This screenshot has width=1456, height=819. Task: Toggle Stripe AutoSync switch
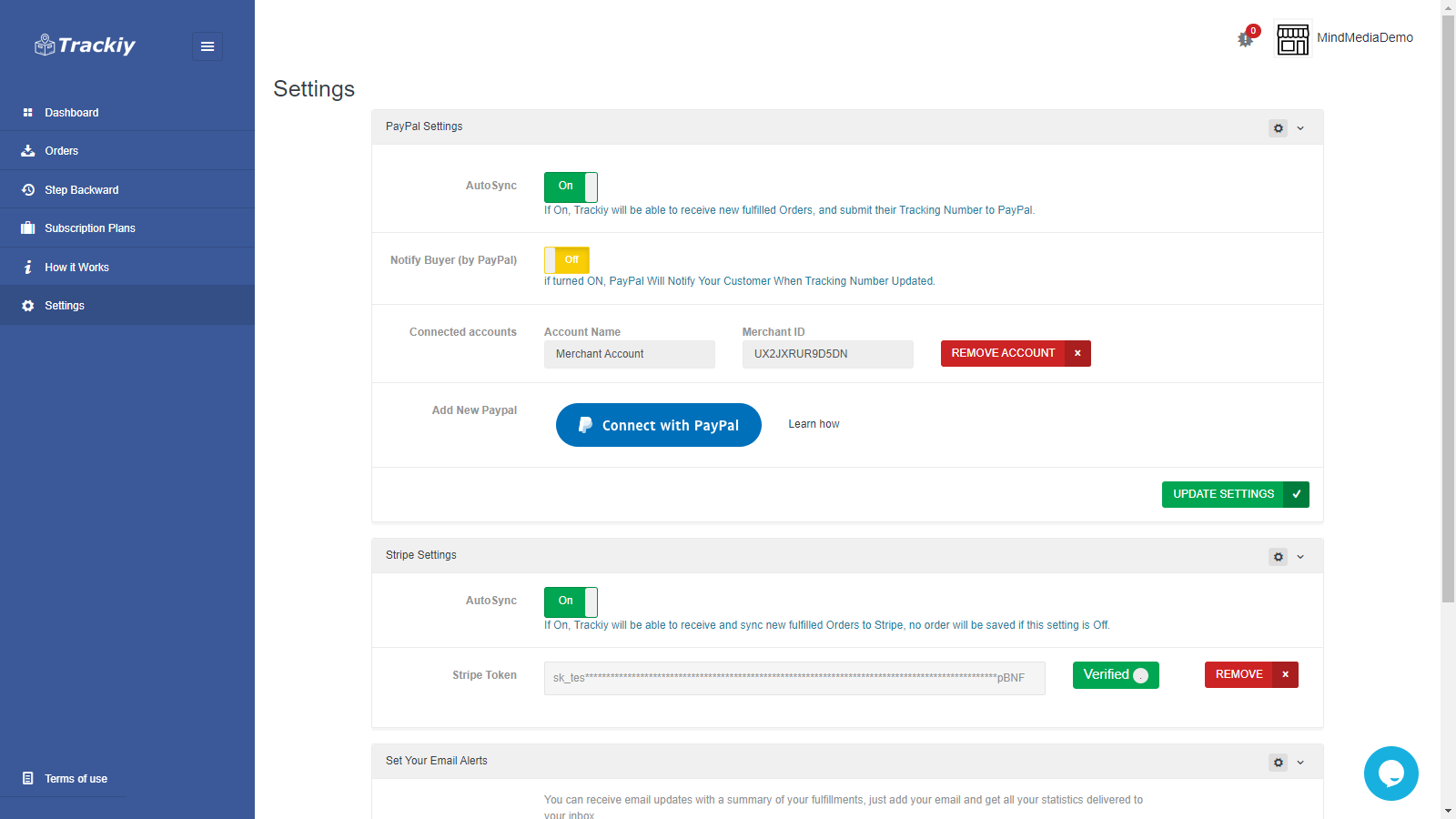(x=571, y=602)
